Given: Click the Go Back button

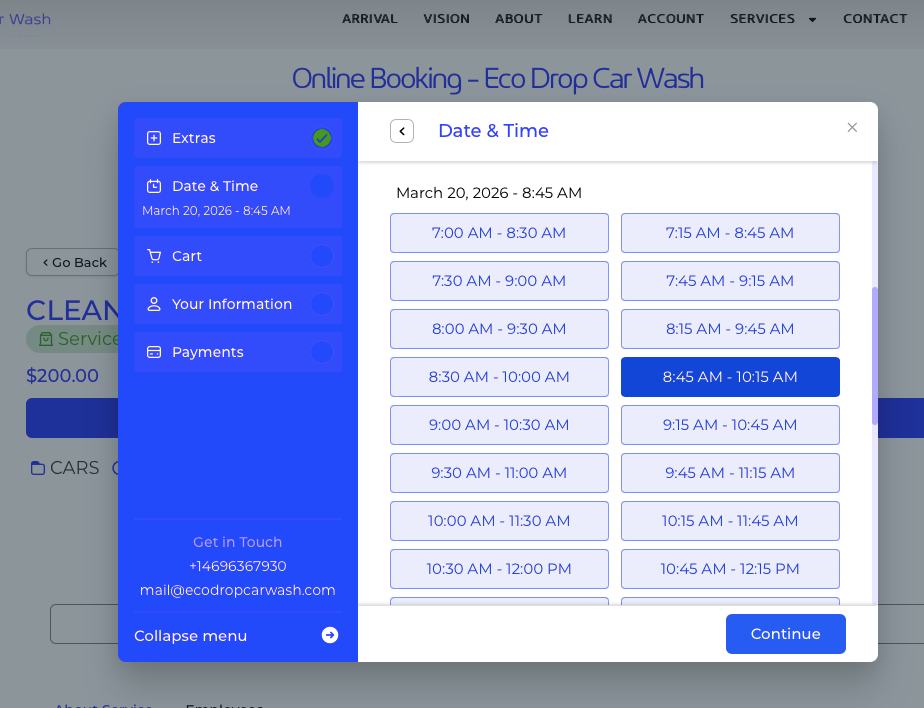Looking at the screenshot, I should pos(75,262).
